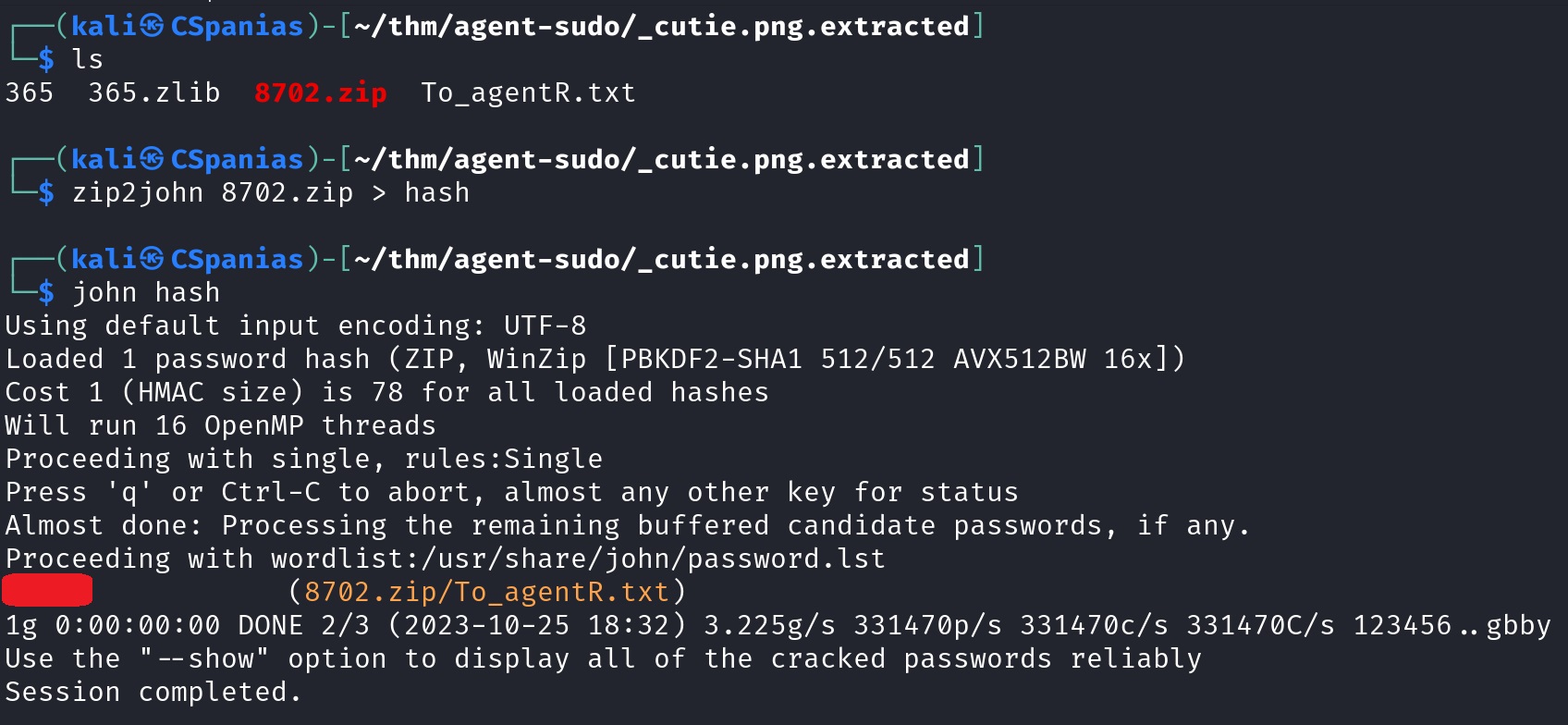Click the red redacted password block
This screenshot has height=725, width=1568.
coord(47,590)
